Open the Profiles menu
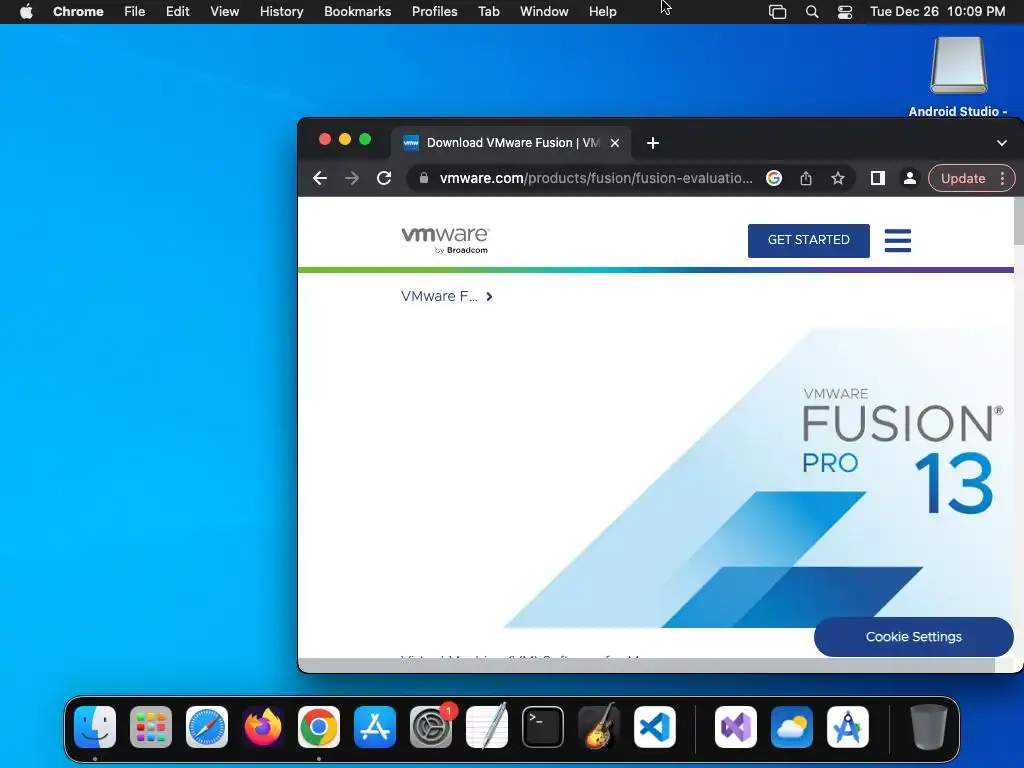This screenshot has height=768, width=1024. 434,11
